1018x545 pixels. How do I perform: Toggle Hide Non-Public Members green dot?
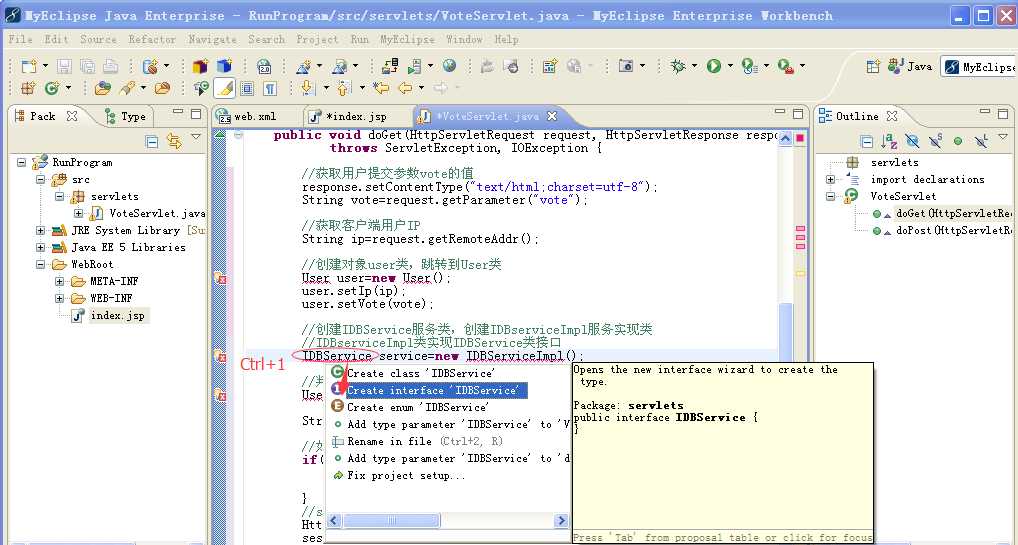958,141
